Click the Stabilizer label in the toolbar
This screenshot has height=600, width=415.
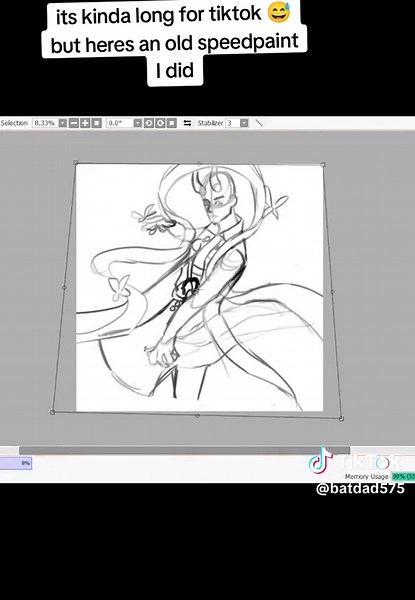coord(210,123)
